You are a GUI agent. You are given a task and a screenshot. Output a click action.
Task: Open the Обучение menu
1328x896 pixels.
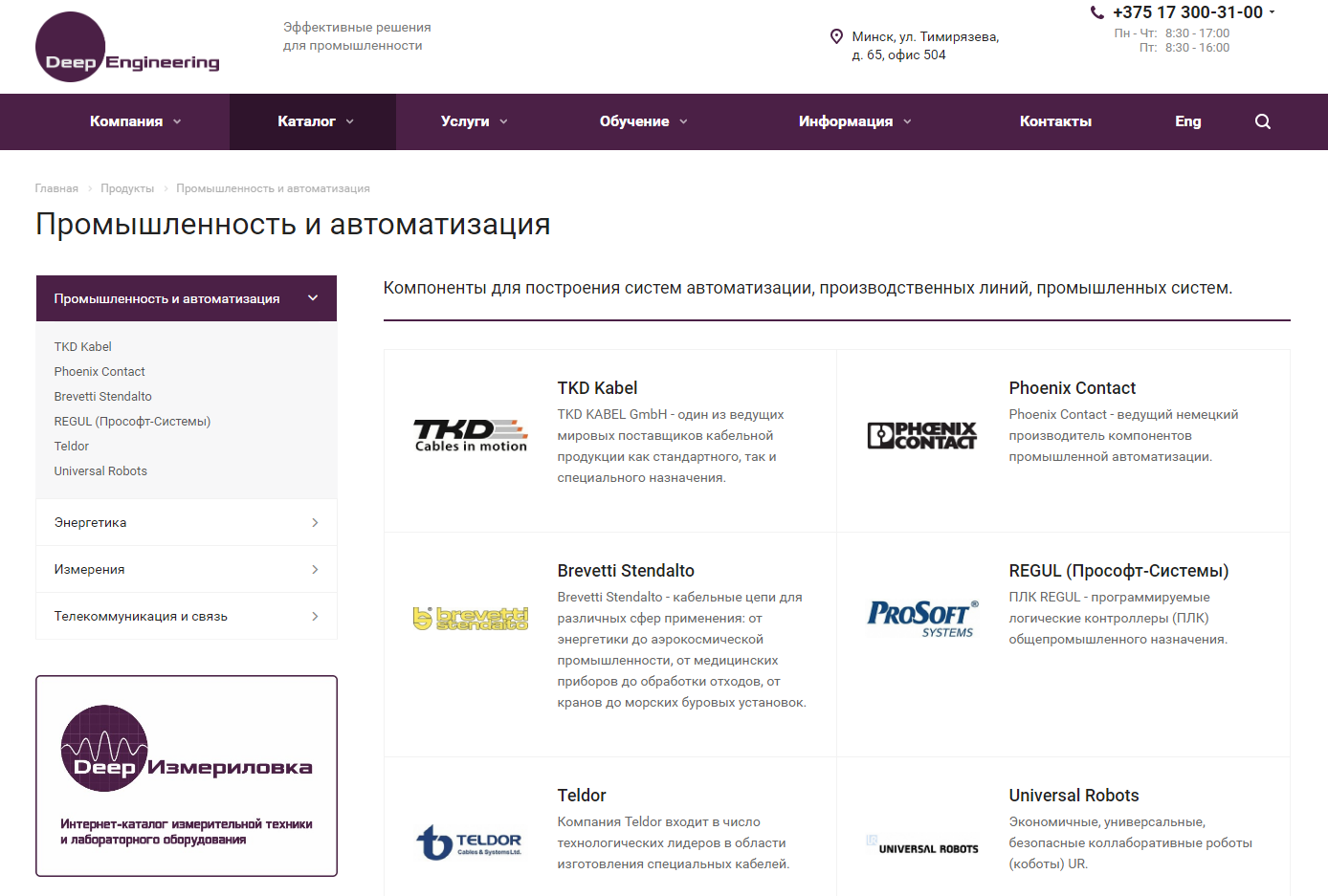click(634, 121)
